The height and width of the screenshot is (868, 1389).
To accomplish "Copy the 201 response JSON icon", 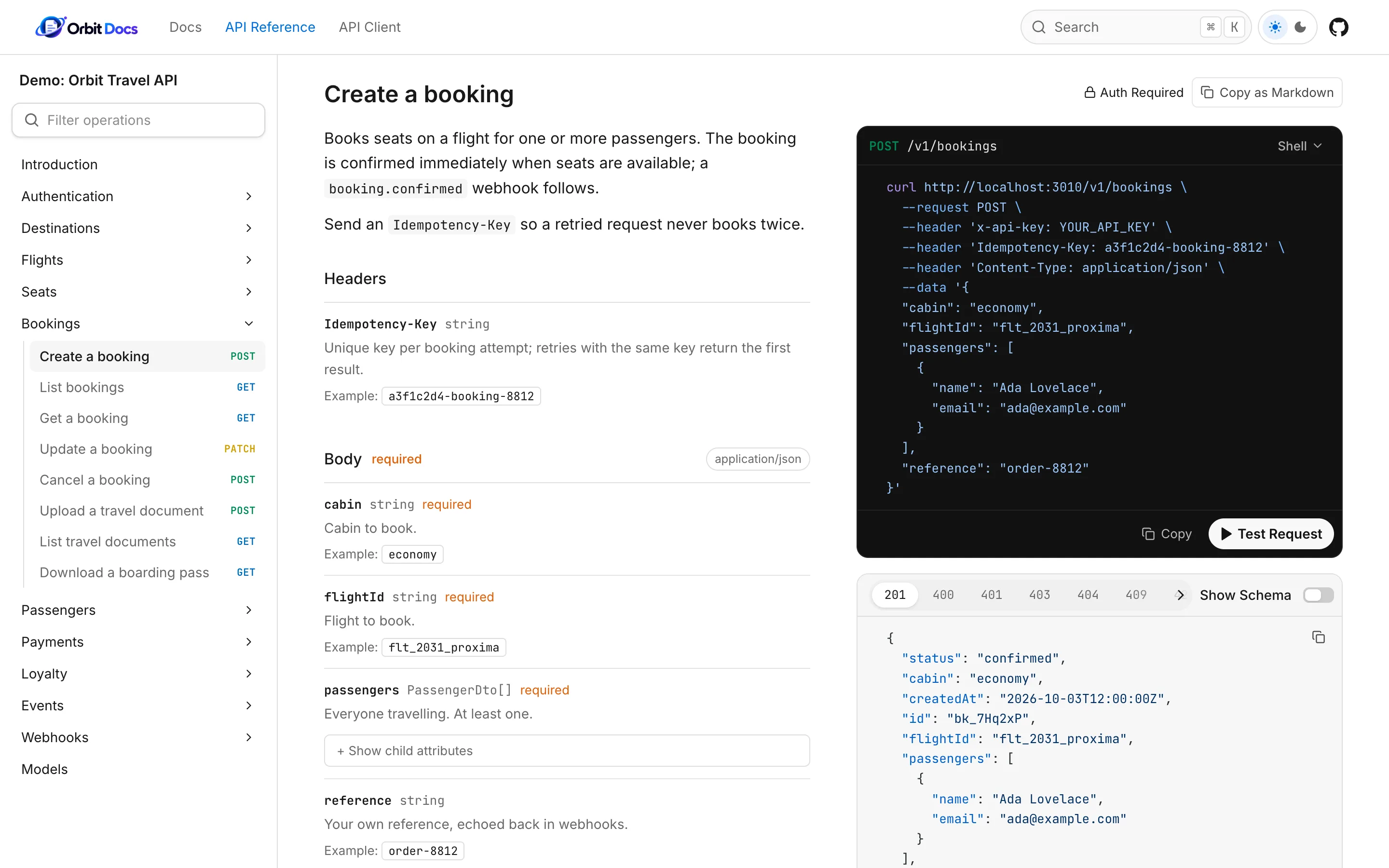I will coord(1319,637).
